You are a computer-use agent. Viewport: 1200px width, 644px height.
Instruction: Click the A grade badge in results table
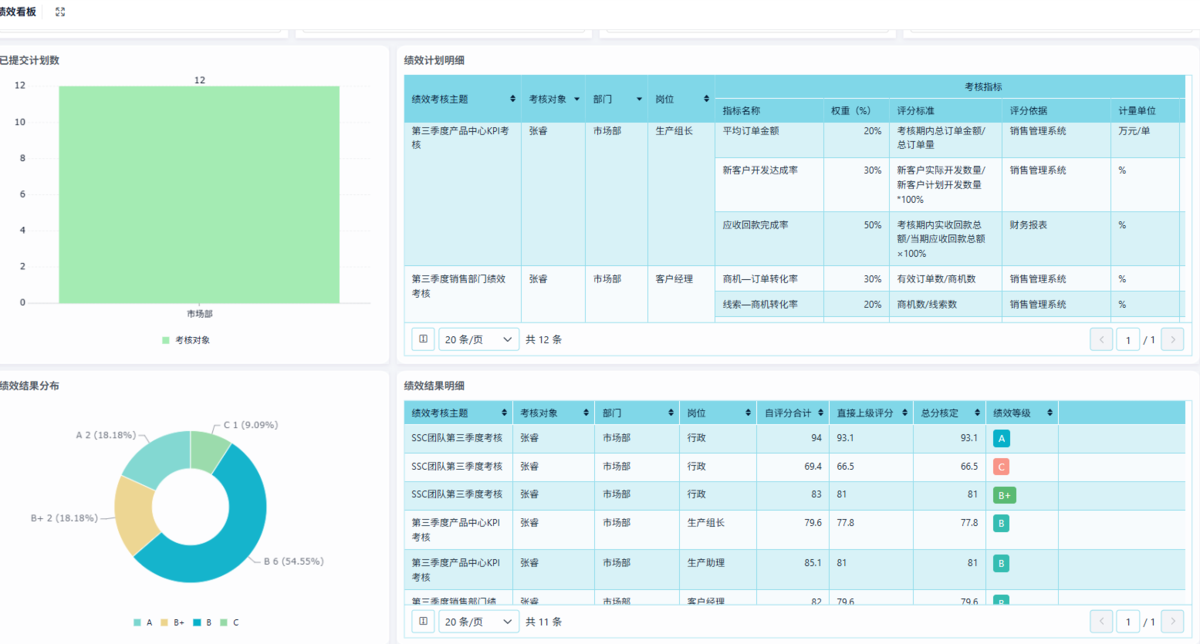(x=1002, y=438)
